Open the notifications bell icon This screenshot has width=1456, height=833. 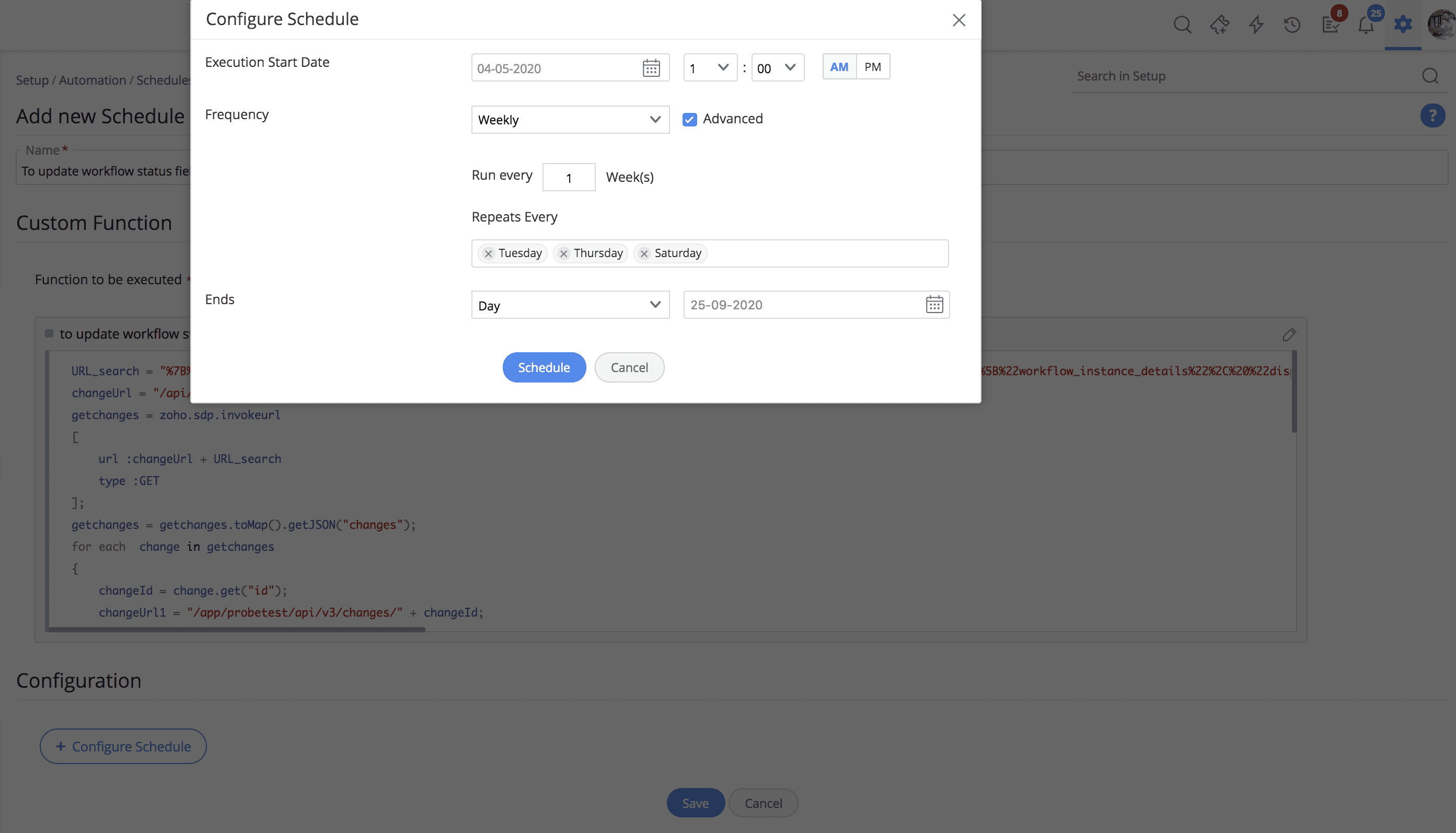[1366, 25]
